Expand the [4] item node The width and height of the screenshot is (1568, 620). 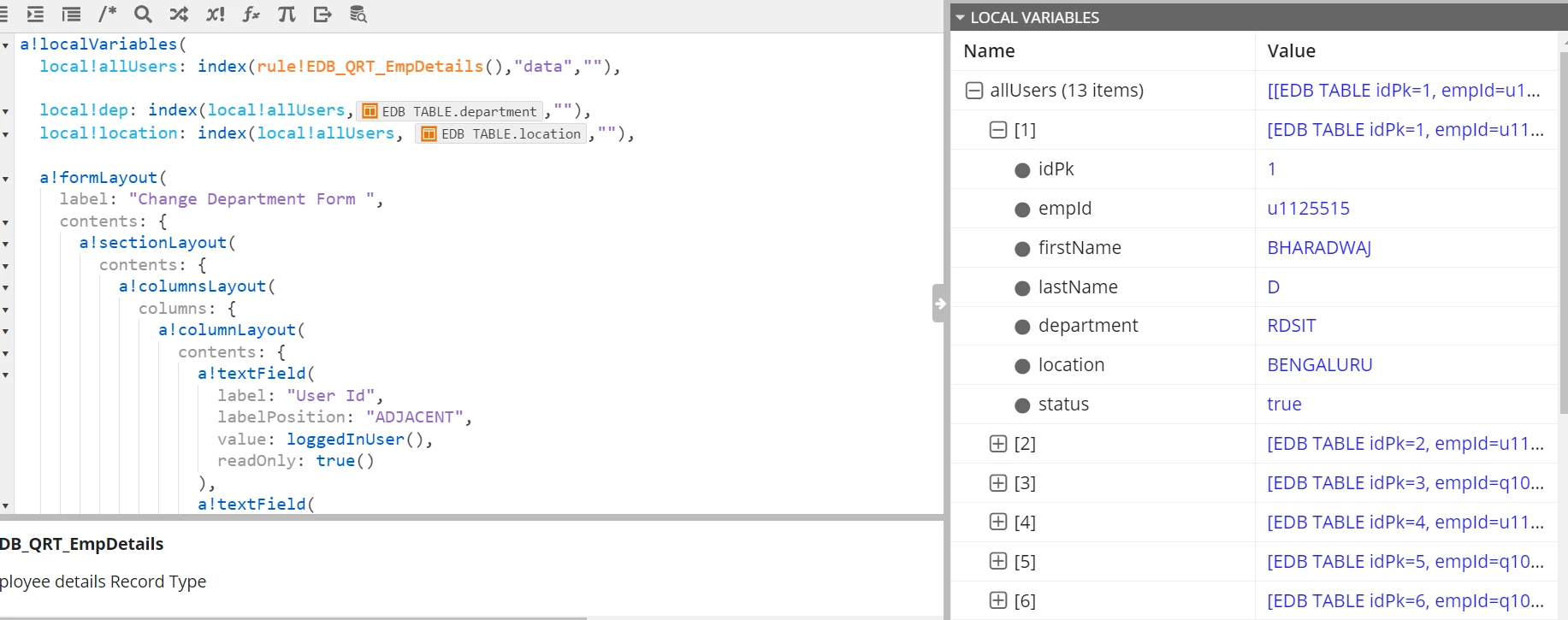997,522
